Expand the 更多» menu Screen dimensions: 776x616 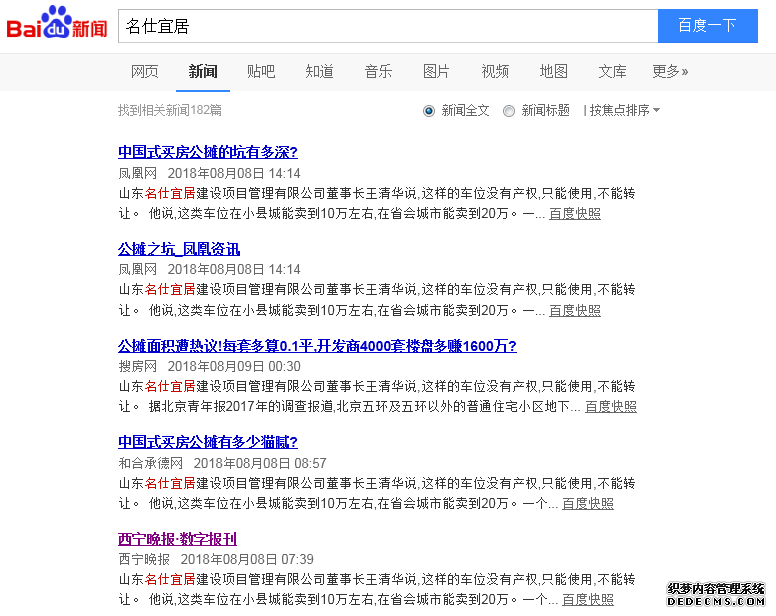coord(670,71)
